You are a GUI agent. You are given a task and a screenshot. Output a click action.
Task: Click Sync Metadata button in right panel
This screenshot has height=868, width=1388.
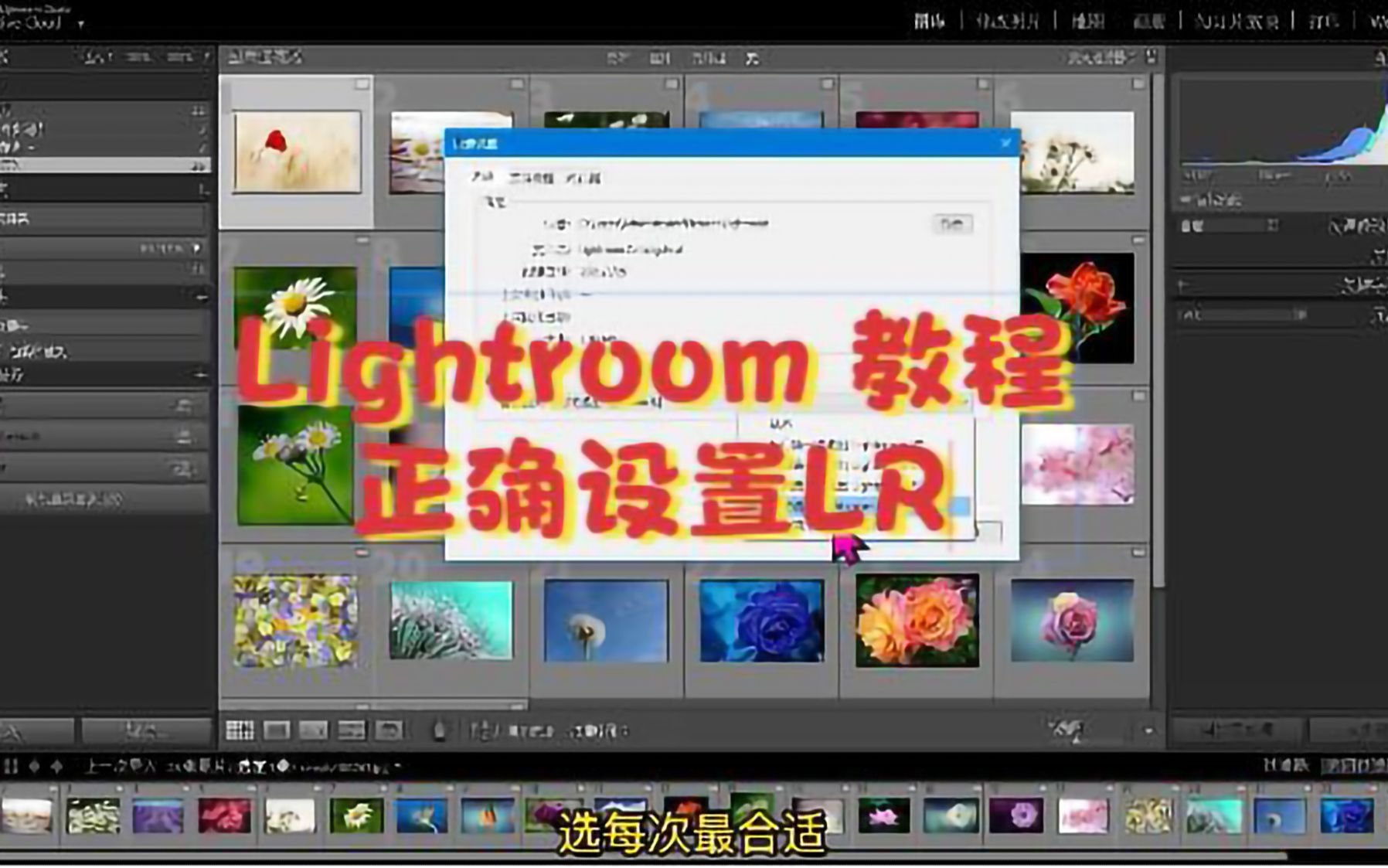(x=1235, y=730)
